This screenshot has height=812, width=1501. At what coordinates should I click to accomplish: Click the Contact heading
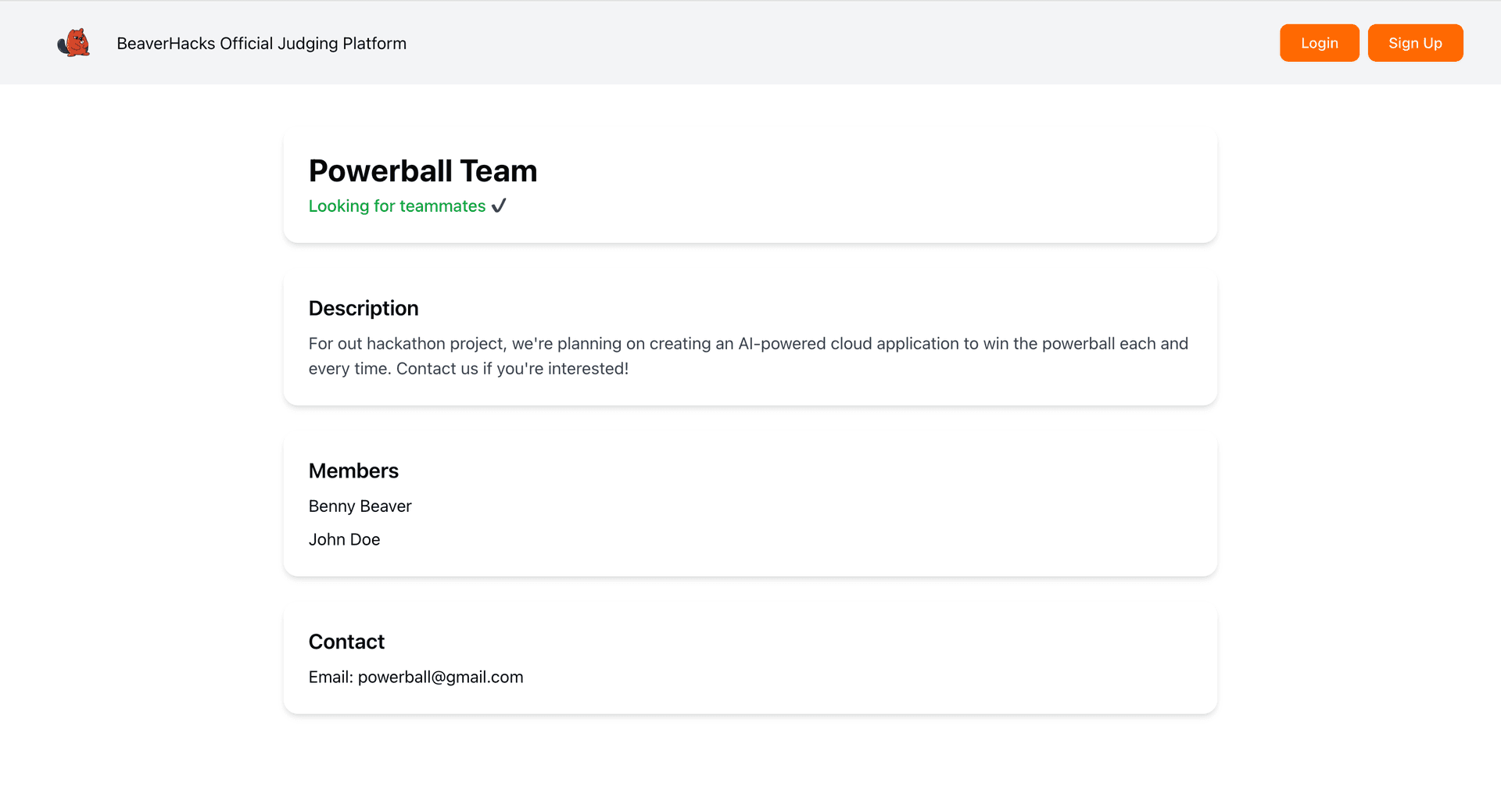[x=346, y=642]
